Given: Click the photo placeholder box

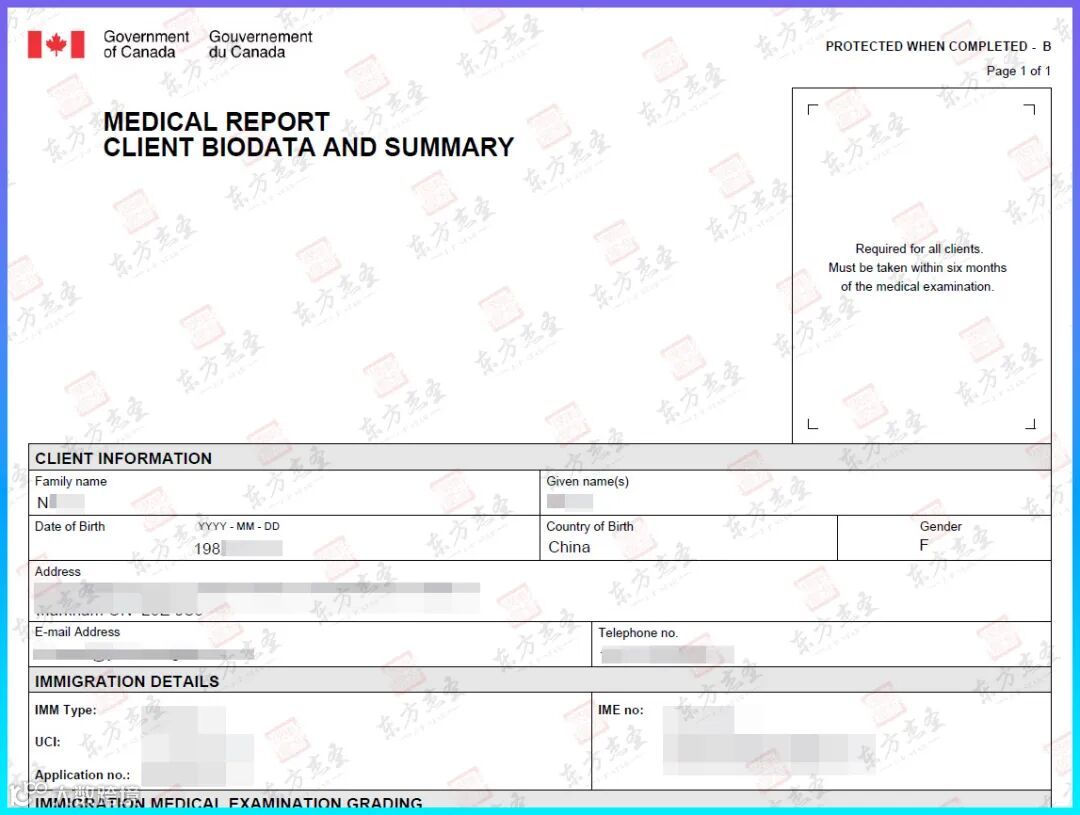Looking at the screenshot, I should [x=922, y=265].
